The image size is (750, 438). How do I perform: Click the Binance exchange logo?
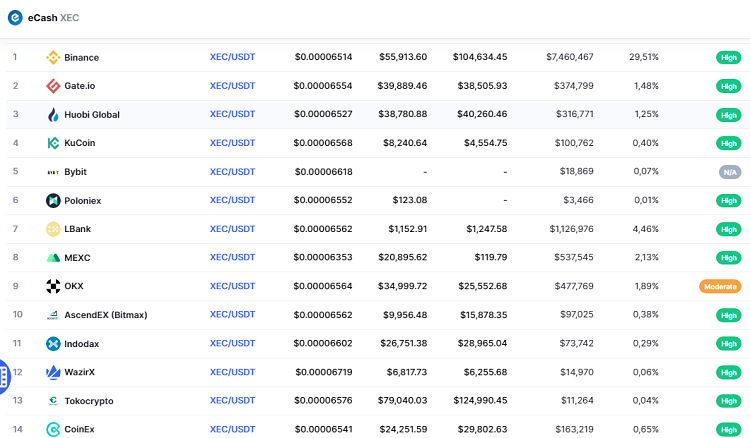pyautogui.click(x=53, y=57)
